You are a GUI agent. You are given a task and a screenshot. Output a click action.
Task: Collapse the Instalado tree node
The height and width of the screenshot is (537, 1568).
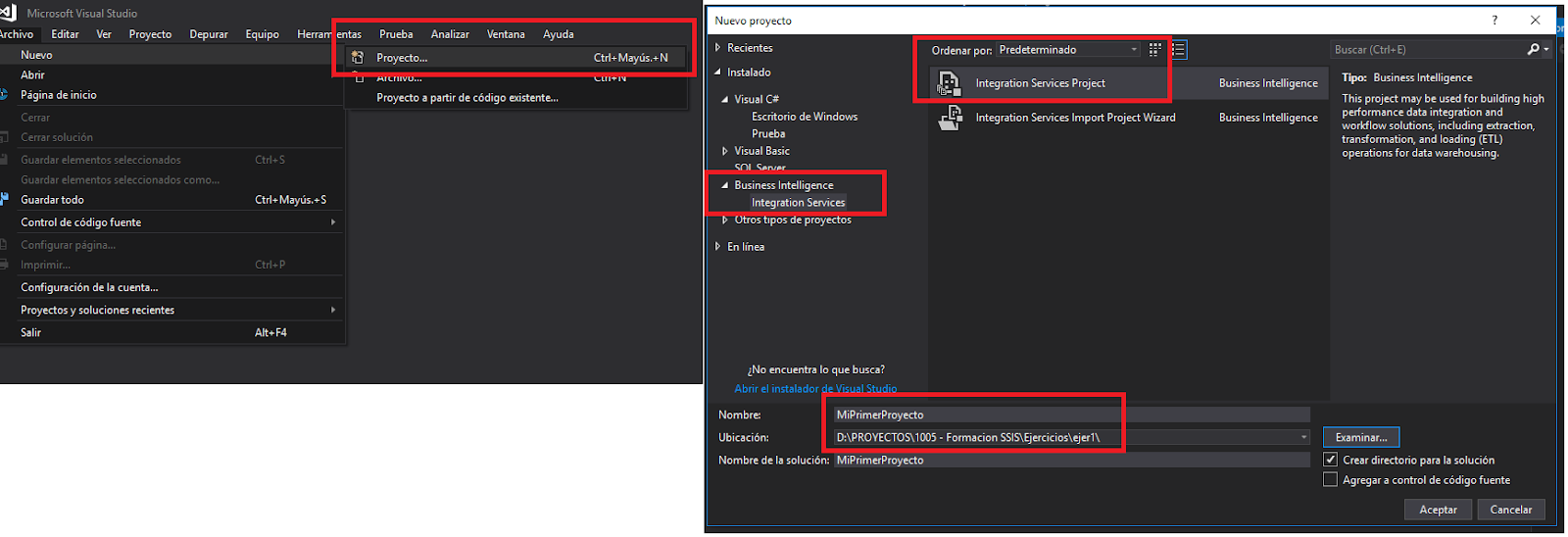point(718,73)
